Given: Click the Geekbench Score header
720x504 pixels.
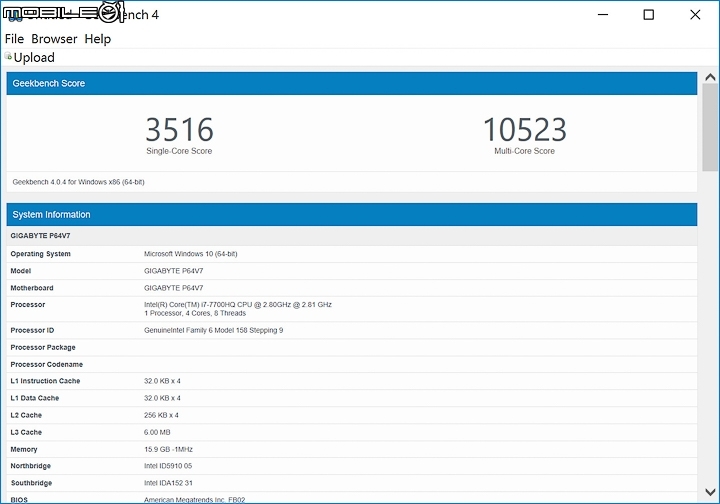Looking at the screenshot, I should pyautogui.click(x=352, y=84).
